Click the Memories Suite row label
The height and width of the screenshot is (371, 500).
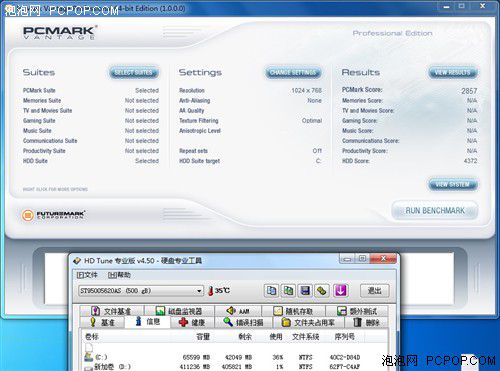click(42, 100)
